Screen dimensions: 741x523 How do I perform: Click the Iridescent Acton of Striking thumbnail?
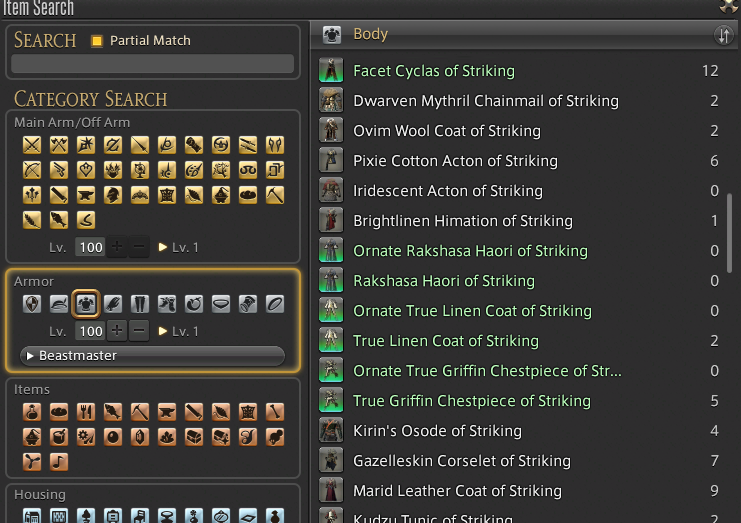pos(331,190)
